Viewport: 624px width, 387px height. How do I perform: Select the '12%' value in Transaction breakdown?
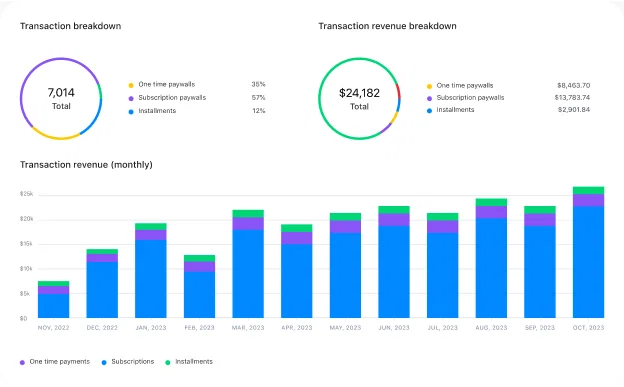tap(259, 111)
